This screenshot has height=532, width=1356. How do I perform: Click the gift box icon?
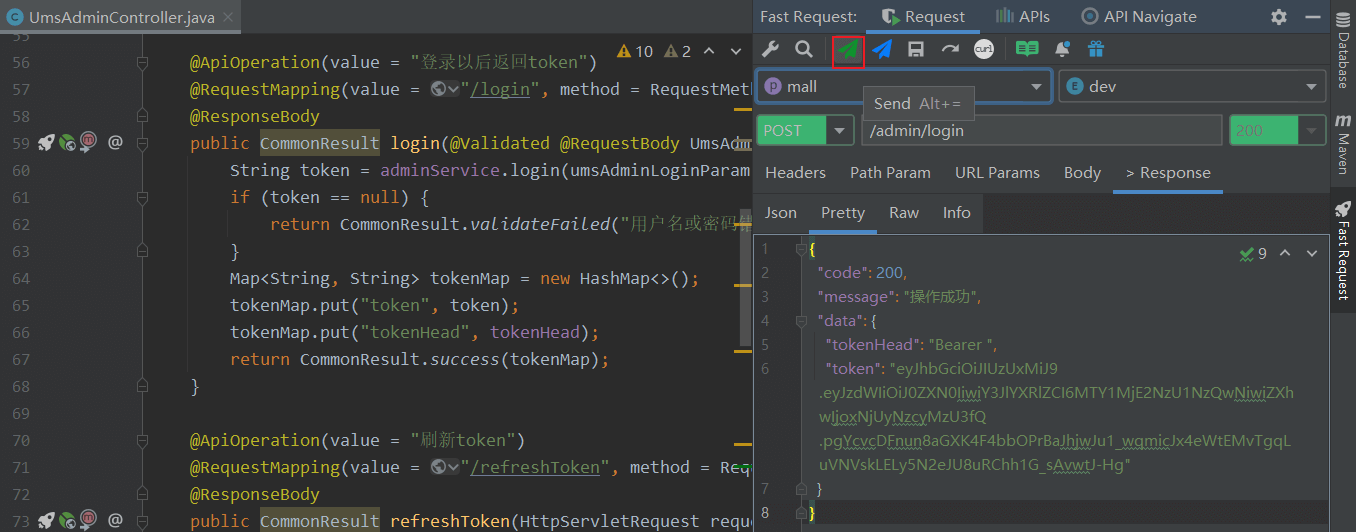[1096, 50]
